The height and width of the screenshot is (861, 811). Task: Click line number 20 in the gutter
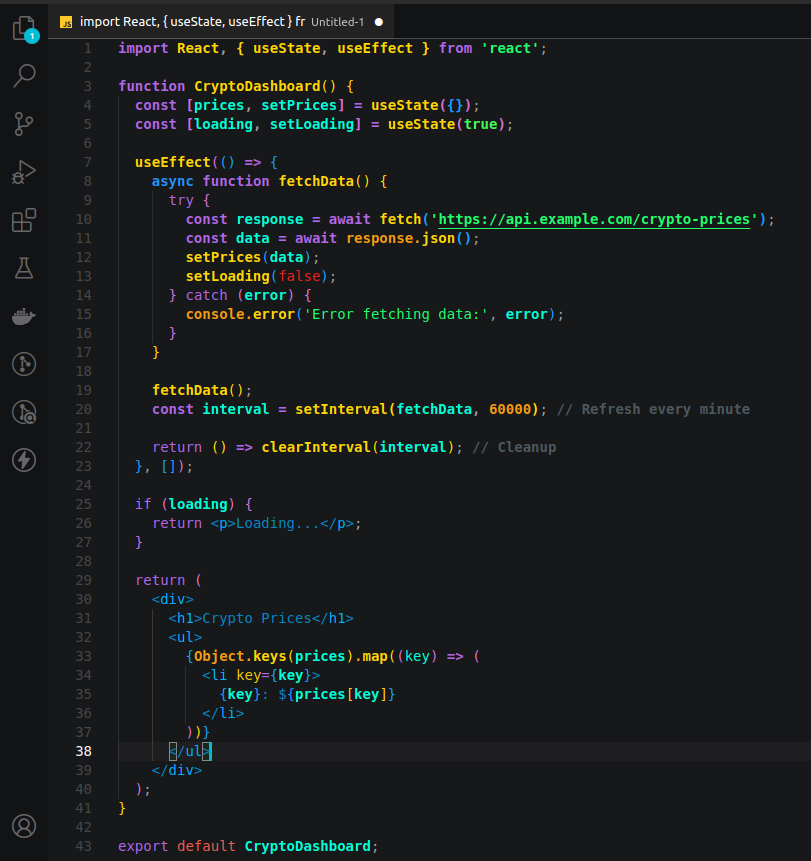pos(83,409)
